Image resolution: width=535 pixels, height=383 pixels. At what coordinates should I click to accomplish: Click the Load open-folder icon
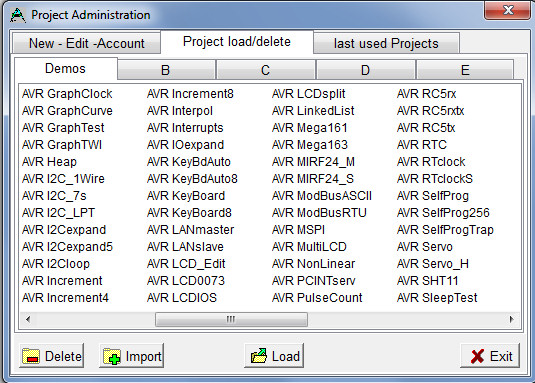tap(259, 356)
